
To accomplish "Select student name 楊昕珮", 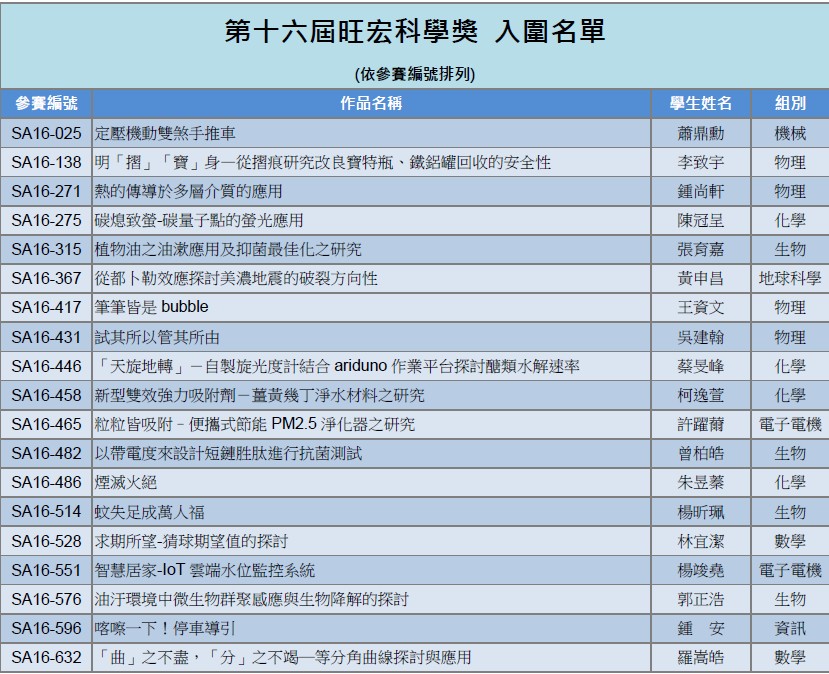I will (700, 512).
